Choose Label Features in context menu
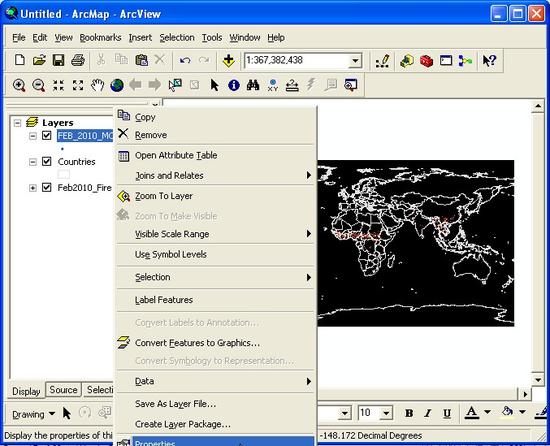The width and height of the screenshot is (550, 446). [x=215, y=300]
